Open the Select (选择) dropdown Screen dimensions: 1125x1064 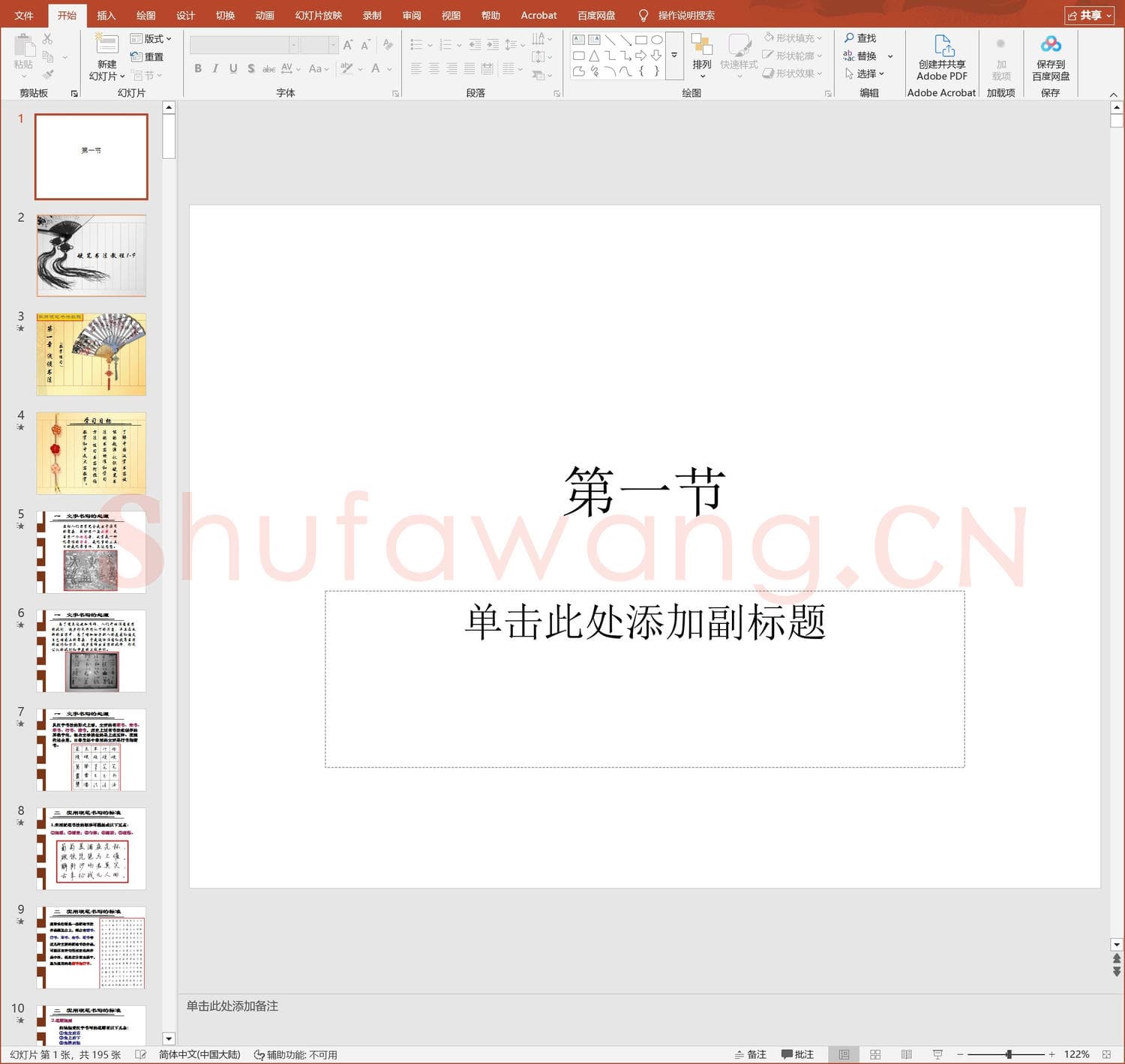point(865,73)
